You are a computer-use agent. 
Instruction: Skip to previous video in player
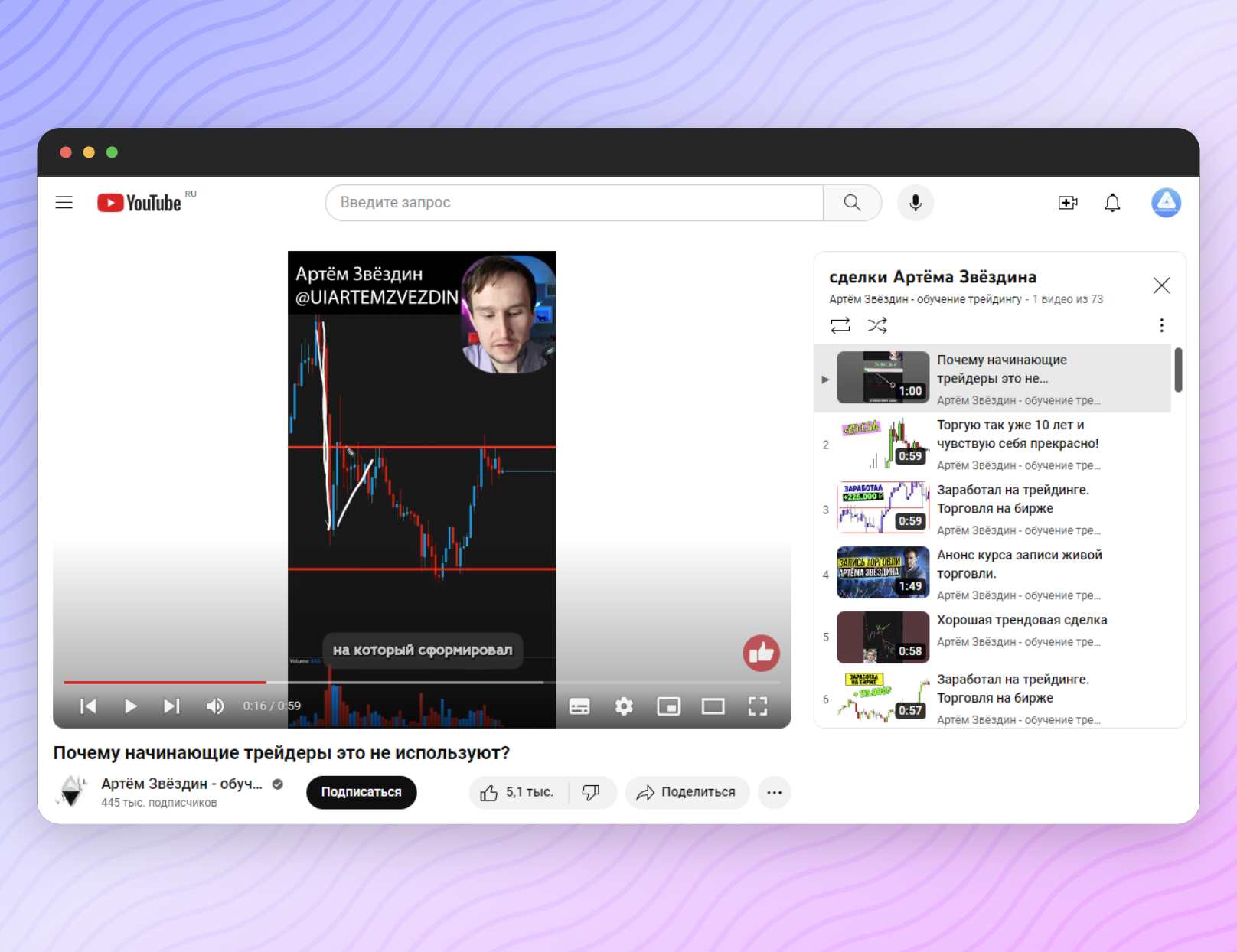click(x=88, y=706)
